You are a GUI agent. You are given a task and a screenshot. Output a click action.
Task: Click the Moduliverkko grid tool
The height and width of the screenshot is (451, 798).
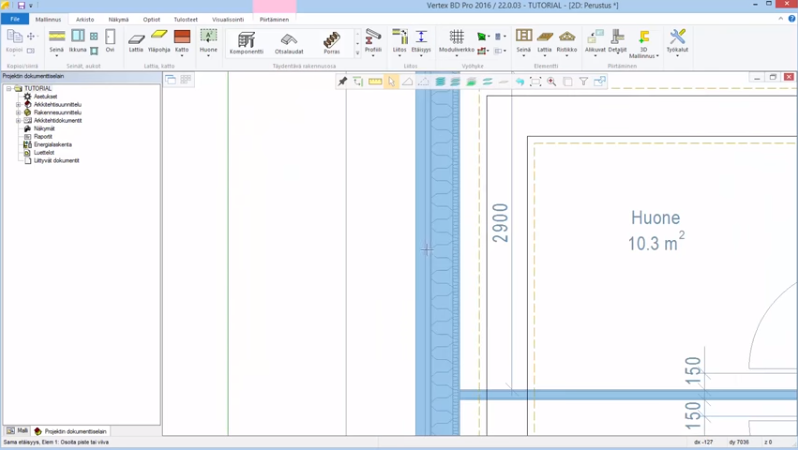coord(456,40)
